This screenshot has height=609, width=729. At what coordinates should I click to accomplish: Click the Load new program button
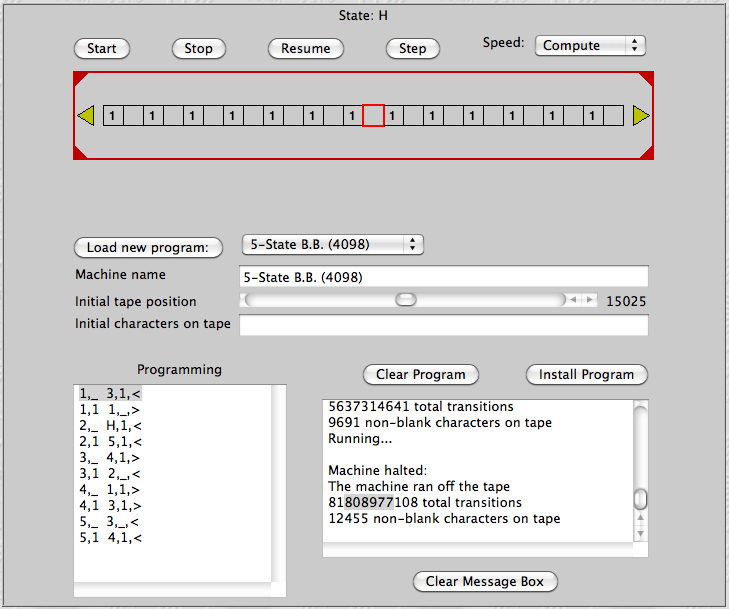pos(148,247)
